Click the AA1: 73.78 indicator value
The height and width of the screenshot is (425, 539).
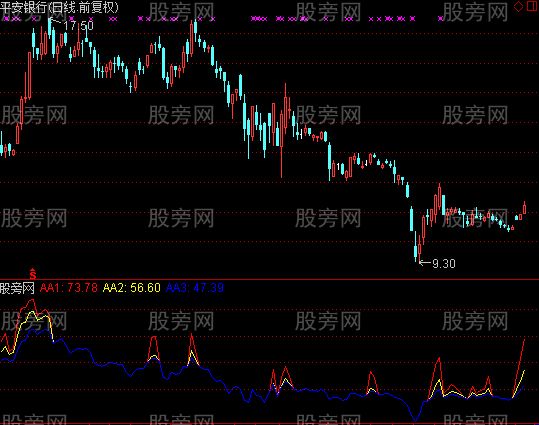[69, 288]
